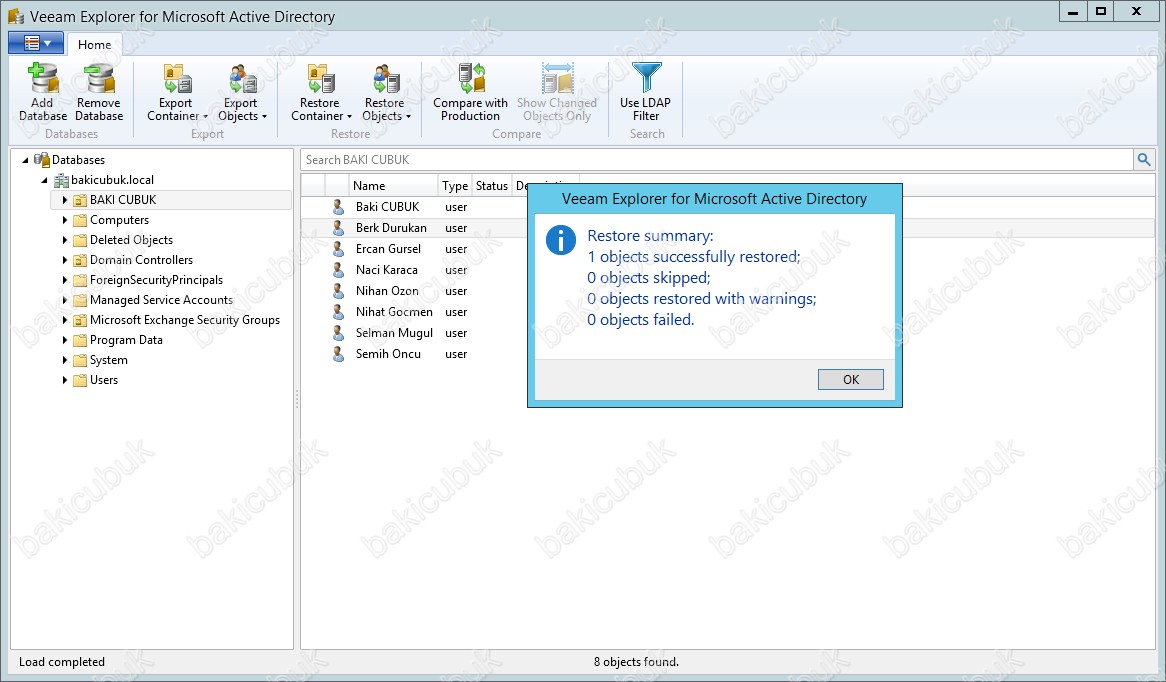Expand Microsoft Exchange Security Groups node
Screen dimensions: 1166x682
[65, 321]
